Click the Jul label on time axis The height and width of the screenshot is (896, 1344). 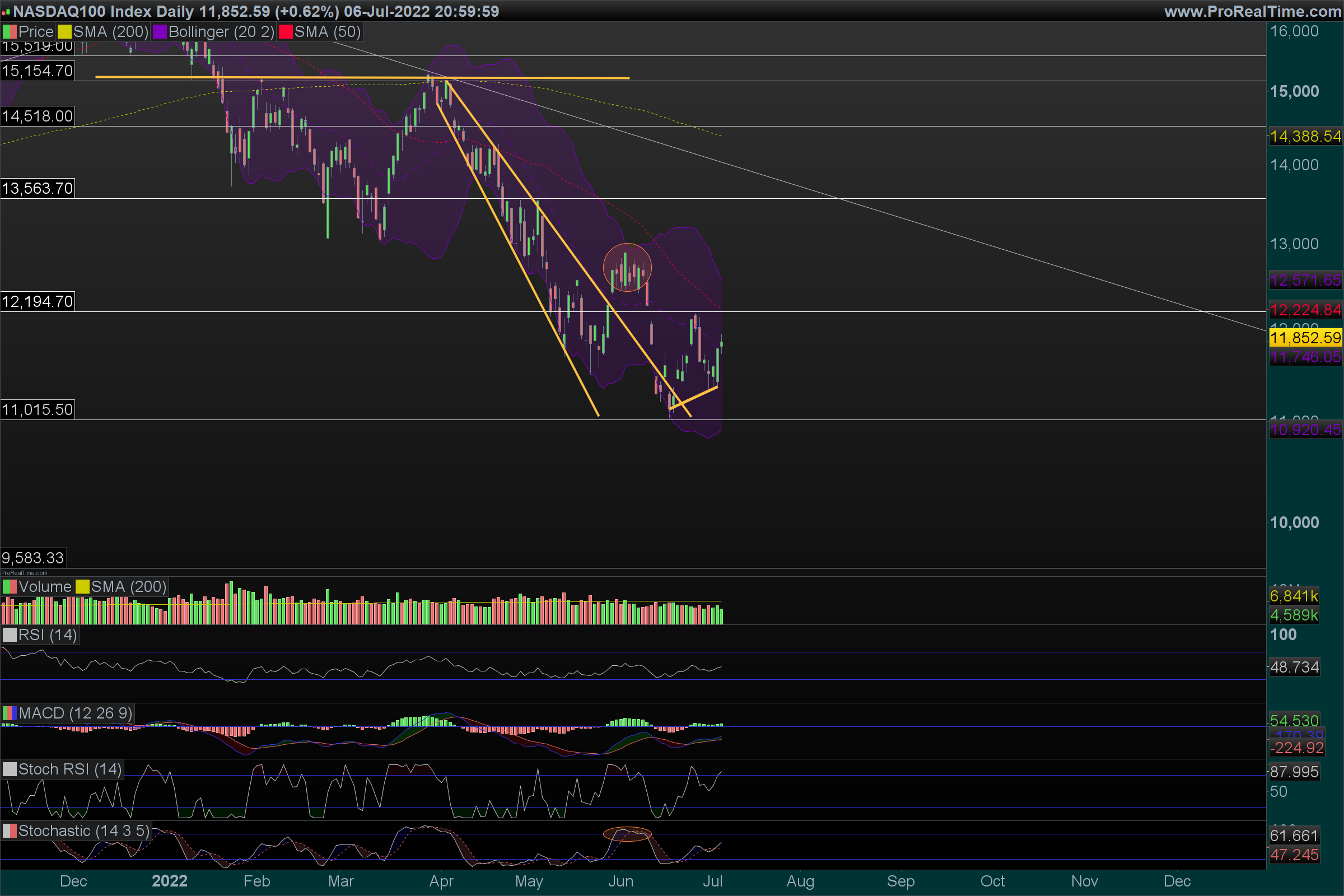coord(712,881)
